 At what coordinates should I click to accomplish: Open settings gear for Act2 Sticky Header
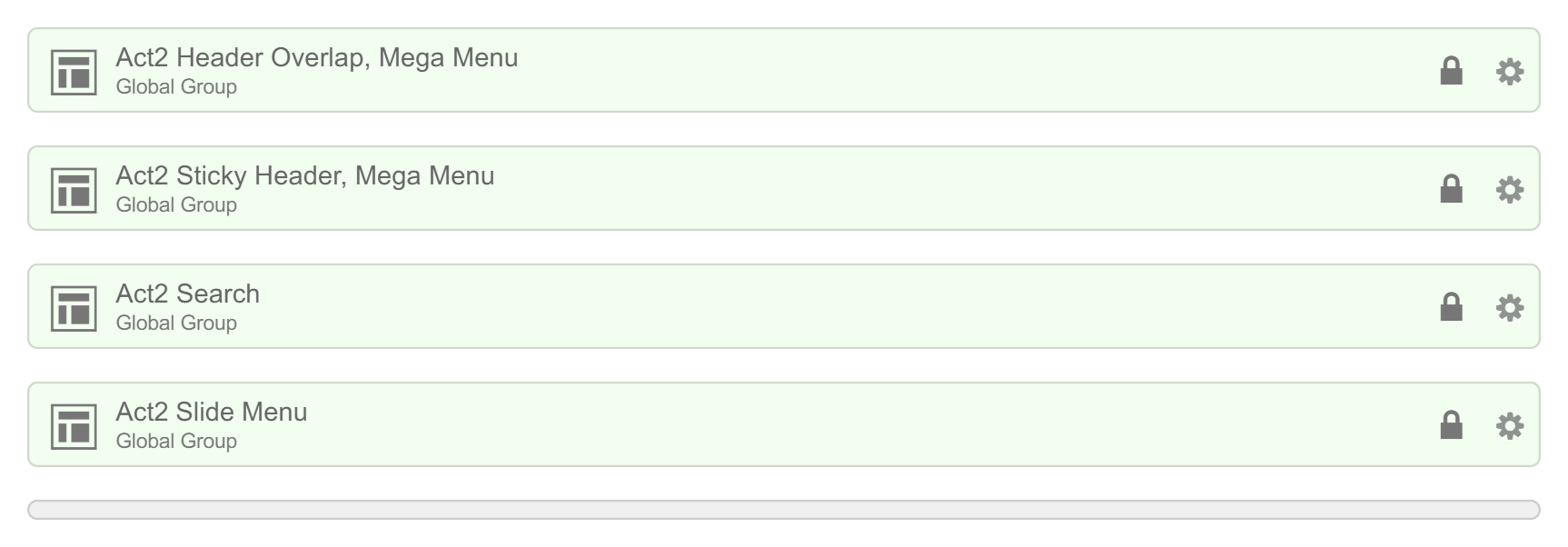click(1509, 189)
